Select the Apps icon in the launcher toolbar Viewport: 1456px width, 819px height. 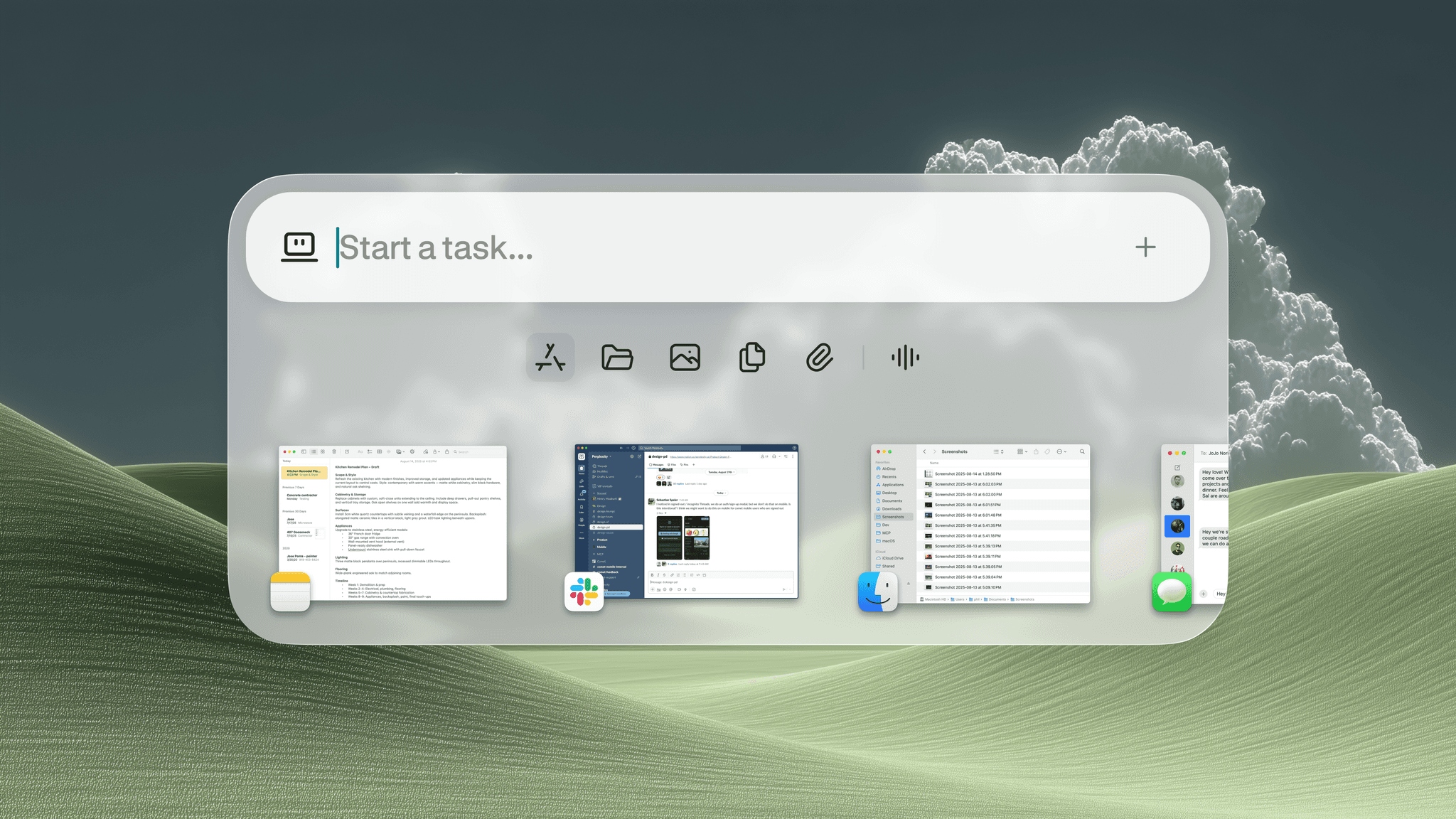point(550,358)
